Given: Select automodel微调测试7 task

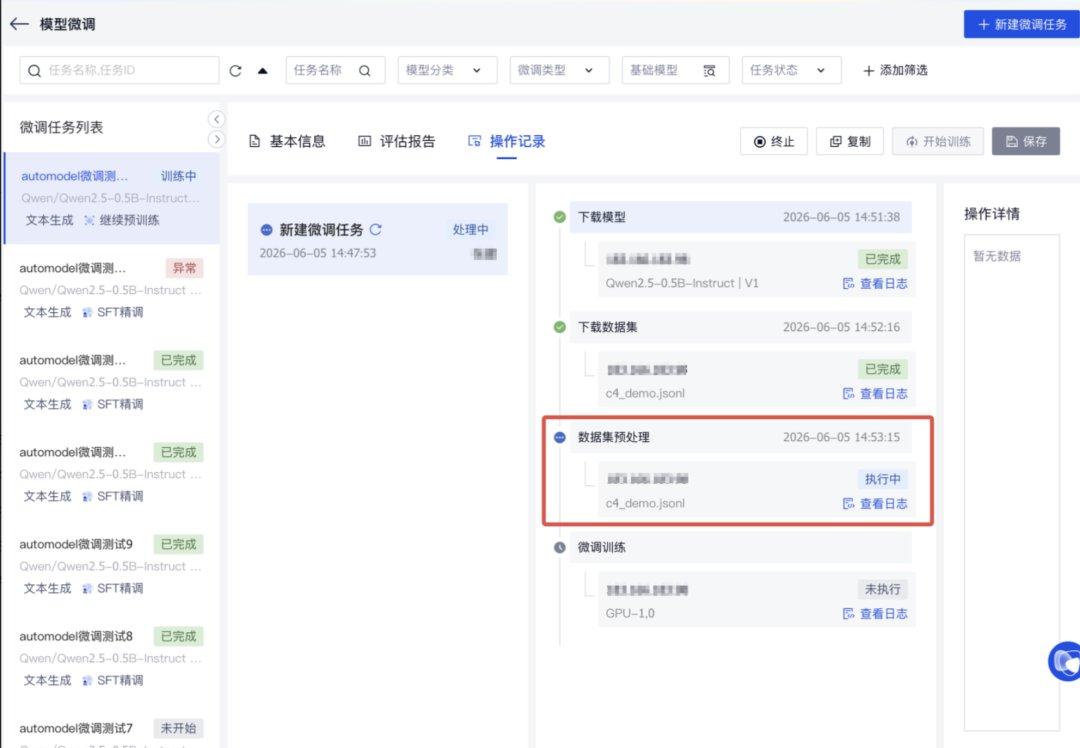Looking at the screenshot, I should tap(112, 729).
